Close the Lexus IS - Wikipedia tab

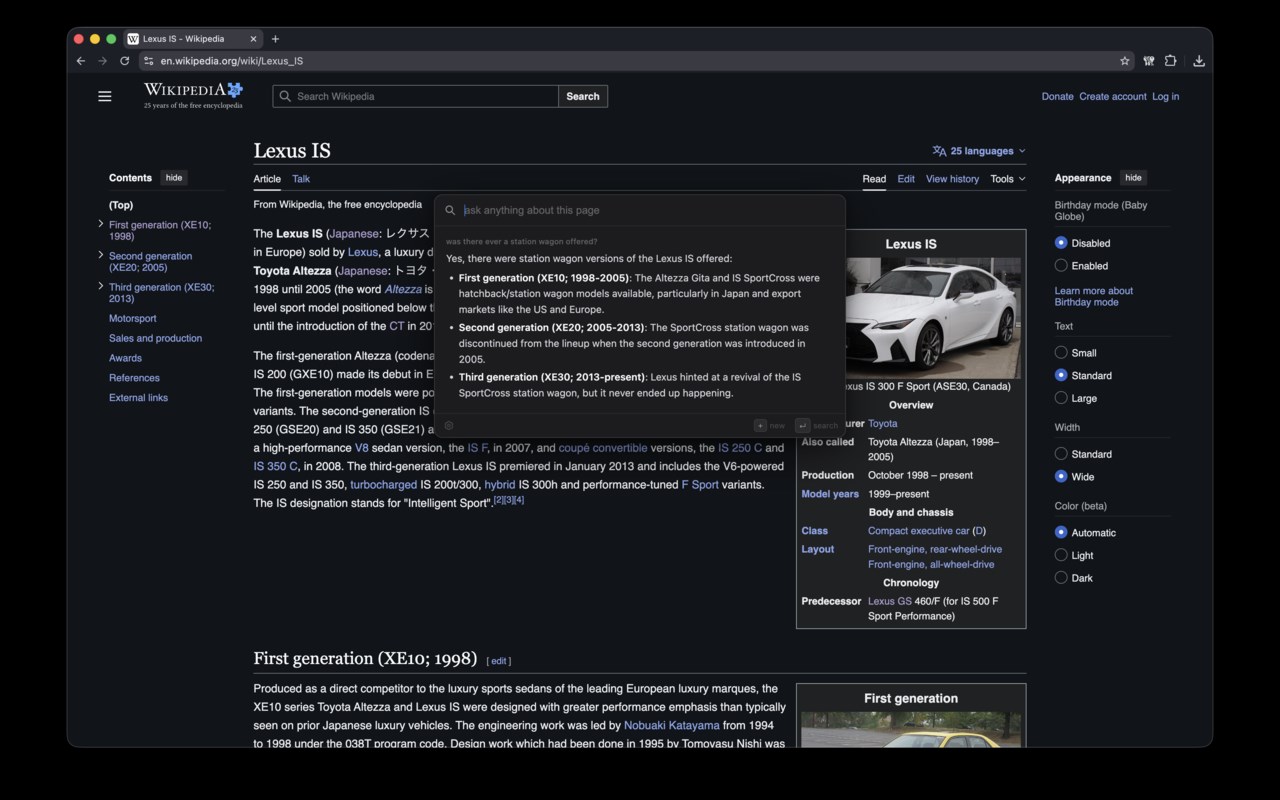point(253,39)
